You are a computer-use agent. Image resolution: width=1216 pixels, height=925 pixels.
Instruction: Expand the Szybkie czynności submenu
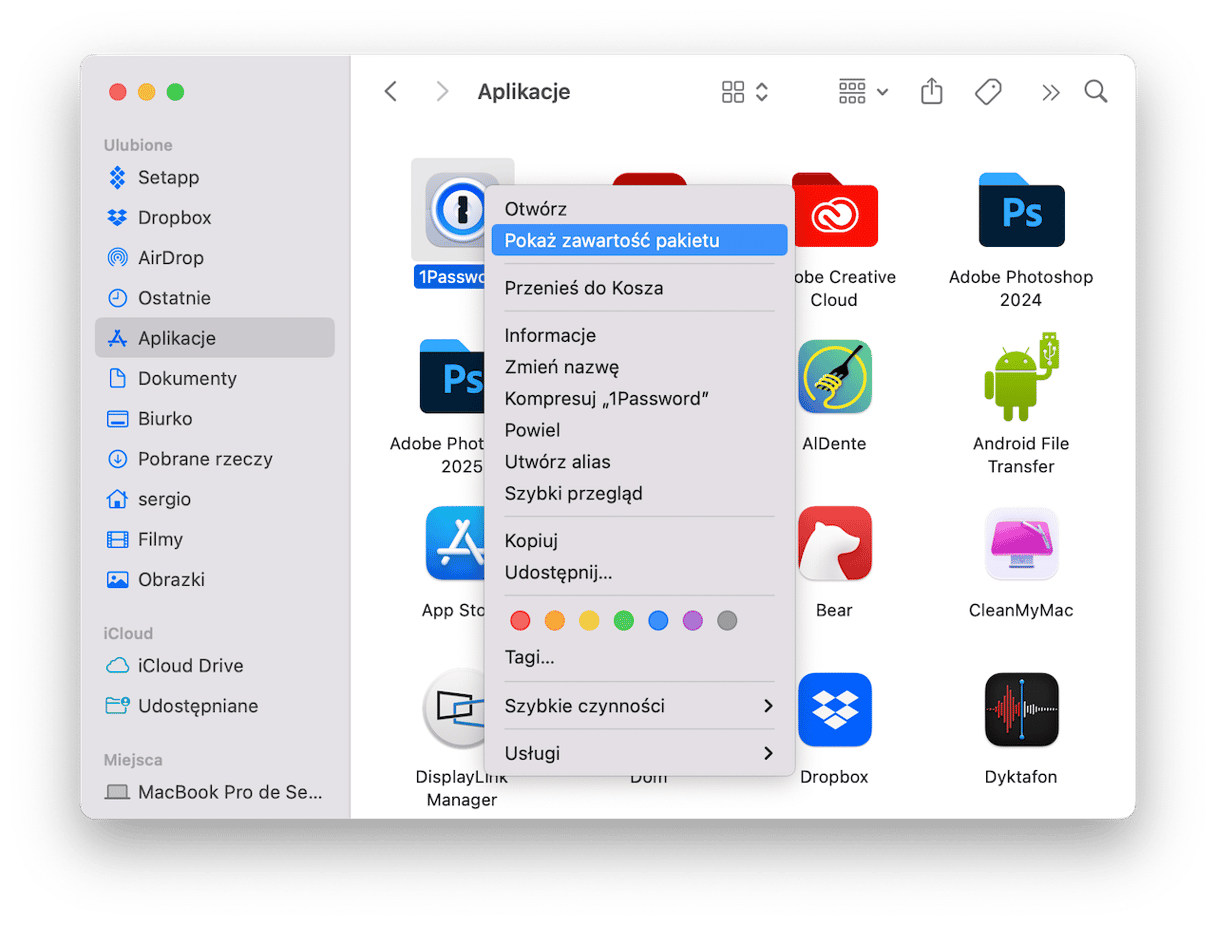(639, 706)
